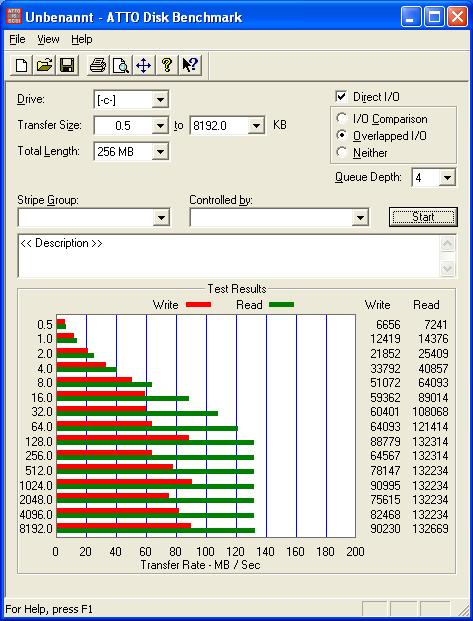Click read value 108068 in 32.0 row

[x=430, y=412]
